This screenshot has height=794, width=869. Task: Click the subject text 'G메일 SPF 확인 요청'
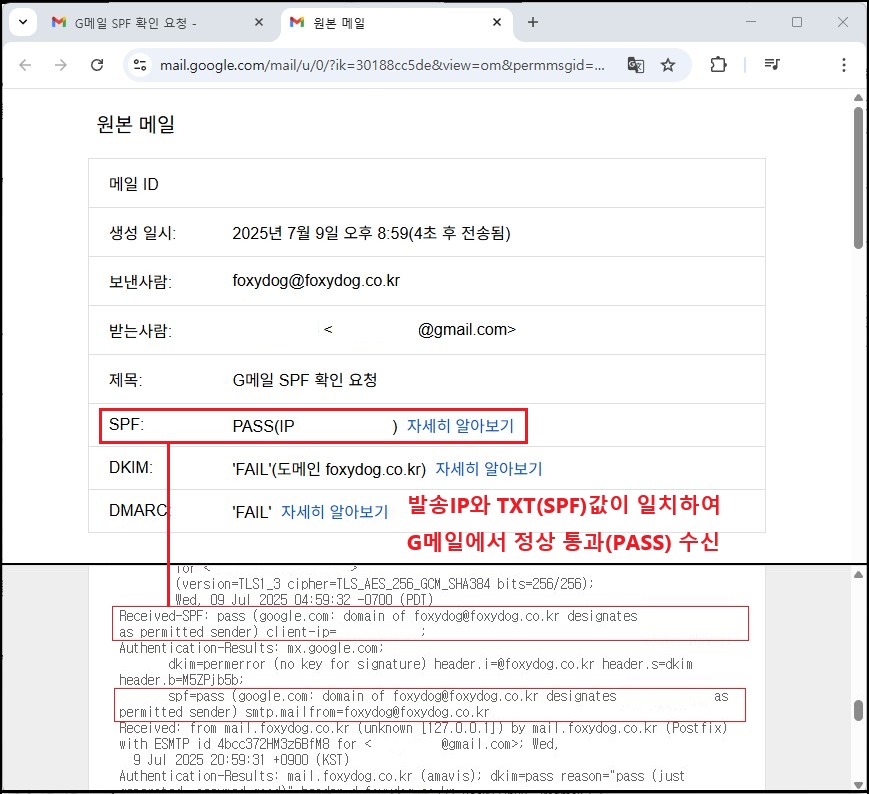(x=305, y=380)
